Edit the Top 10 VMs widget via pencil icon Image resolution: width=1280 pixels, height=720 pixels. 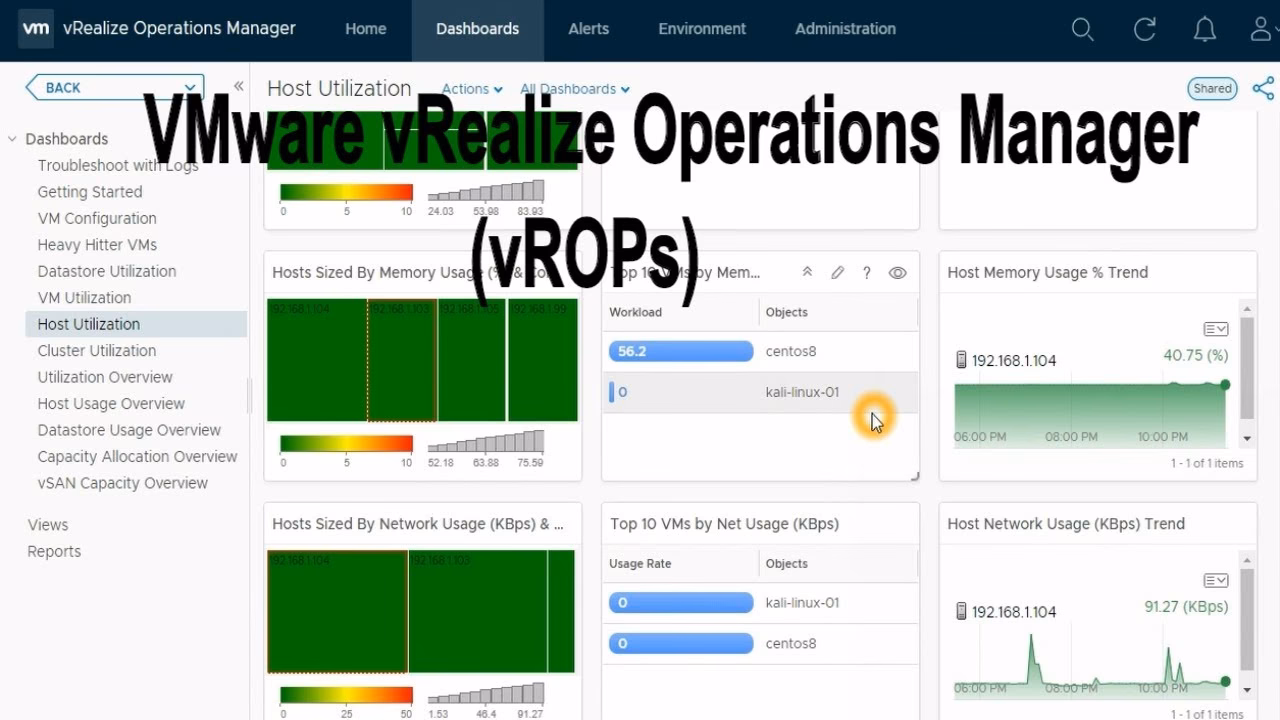pyautogui.click(x=838, y=272)
